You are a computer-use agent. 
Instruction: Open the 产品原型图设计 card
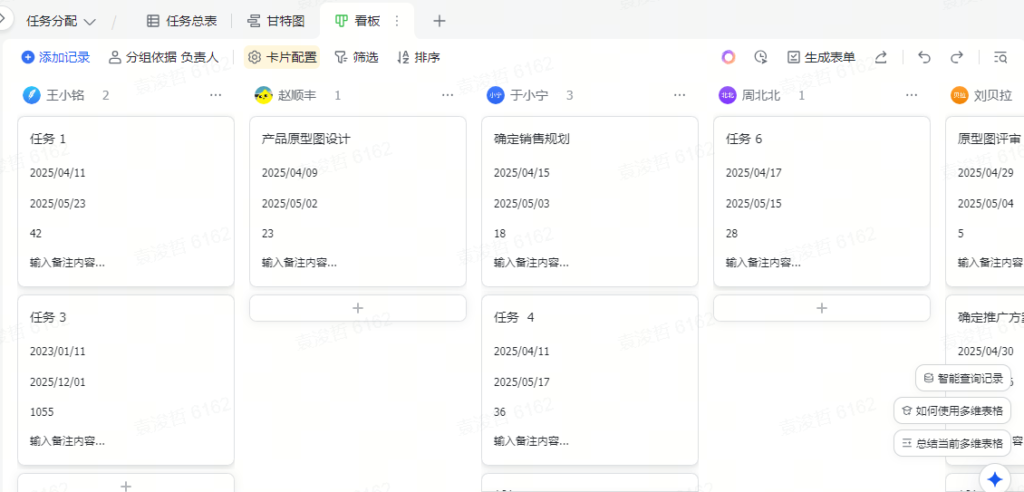[x=357, y=200]
